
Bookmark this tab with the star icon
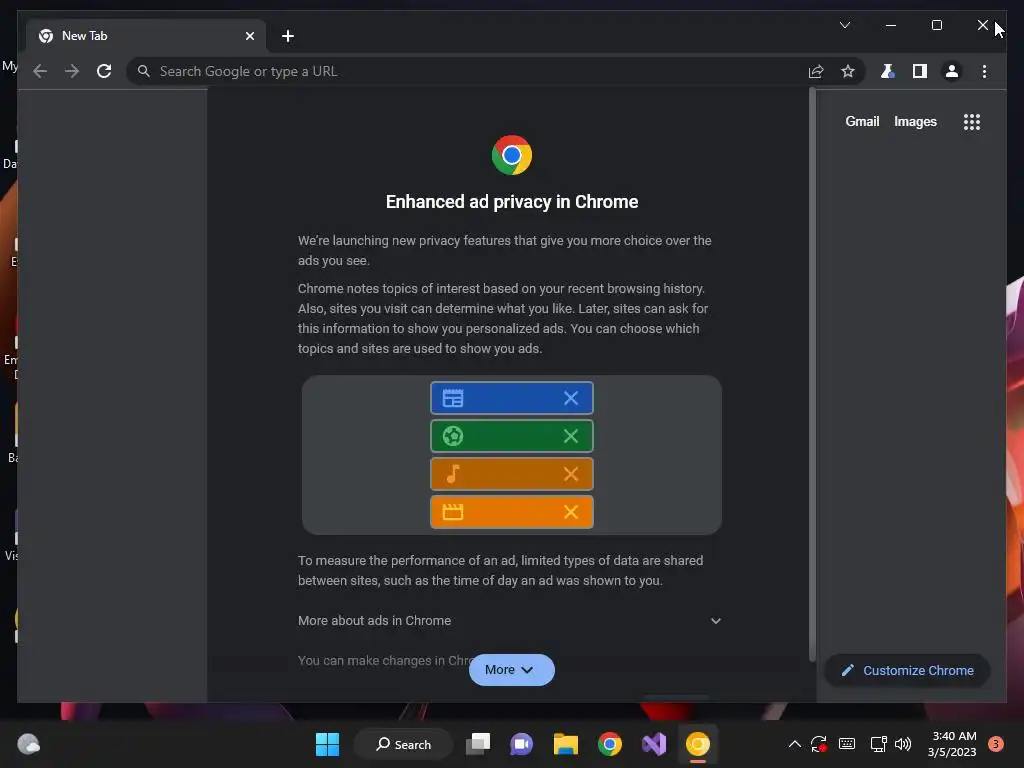pyautogui.click(x=848, y=71)
